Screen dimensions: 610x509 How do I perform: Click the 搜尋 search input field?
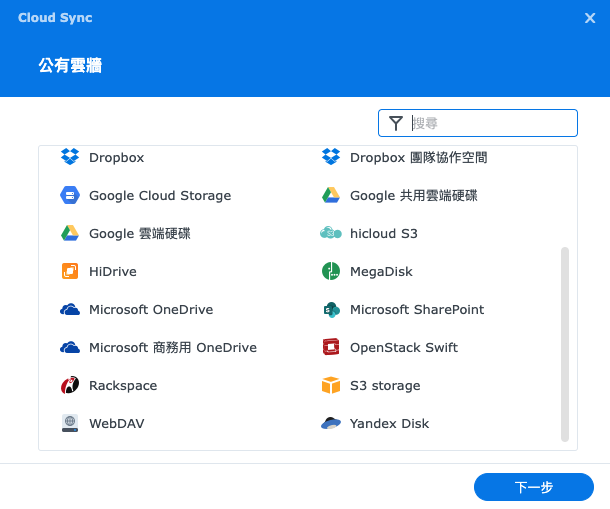click(490, 123)
